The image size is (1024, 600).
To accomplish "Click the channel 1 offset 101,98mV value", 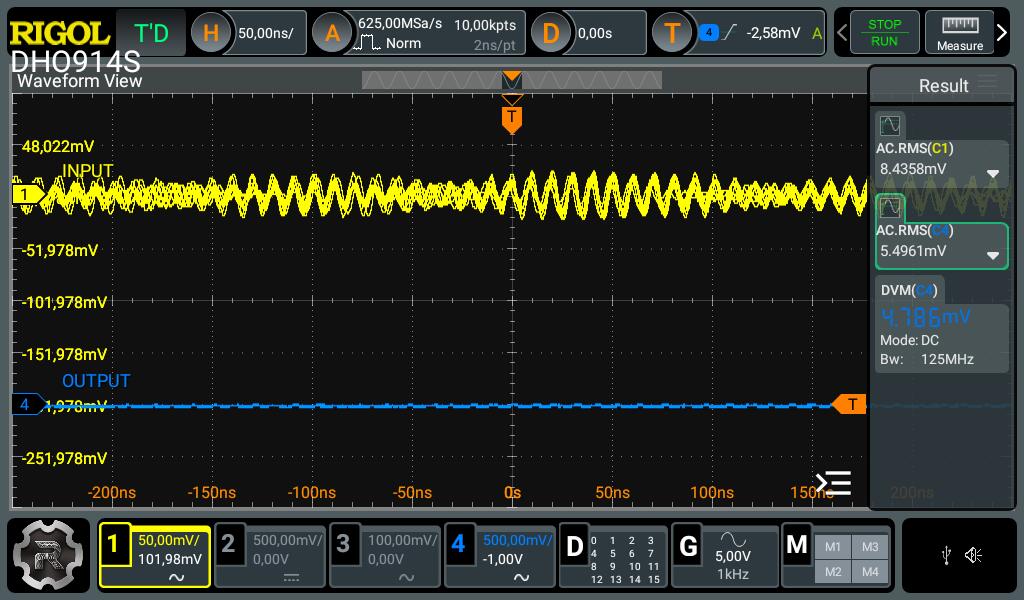I will click(170, 559).
